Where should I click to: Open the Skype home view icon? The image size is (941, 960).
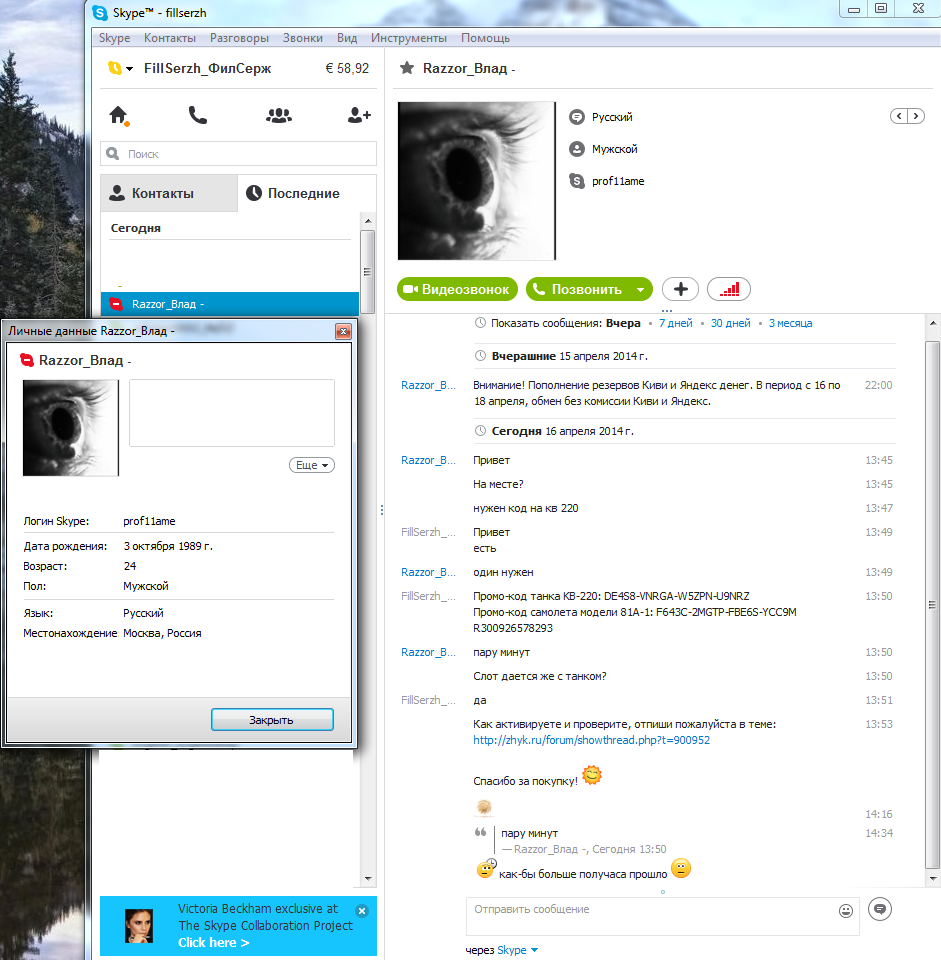(x=118, y=115)
